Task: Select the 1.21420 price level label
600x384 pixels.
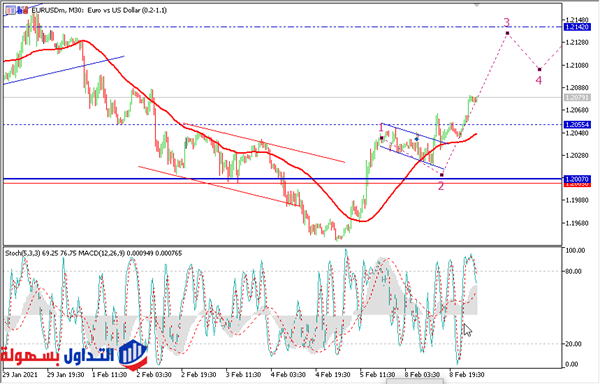Action: 577,27
